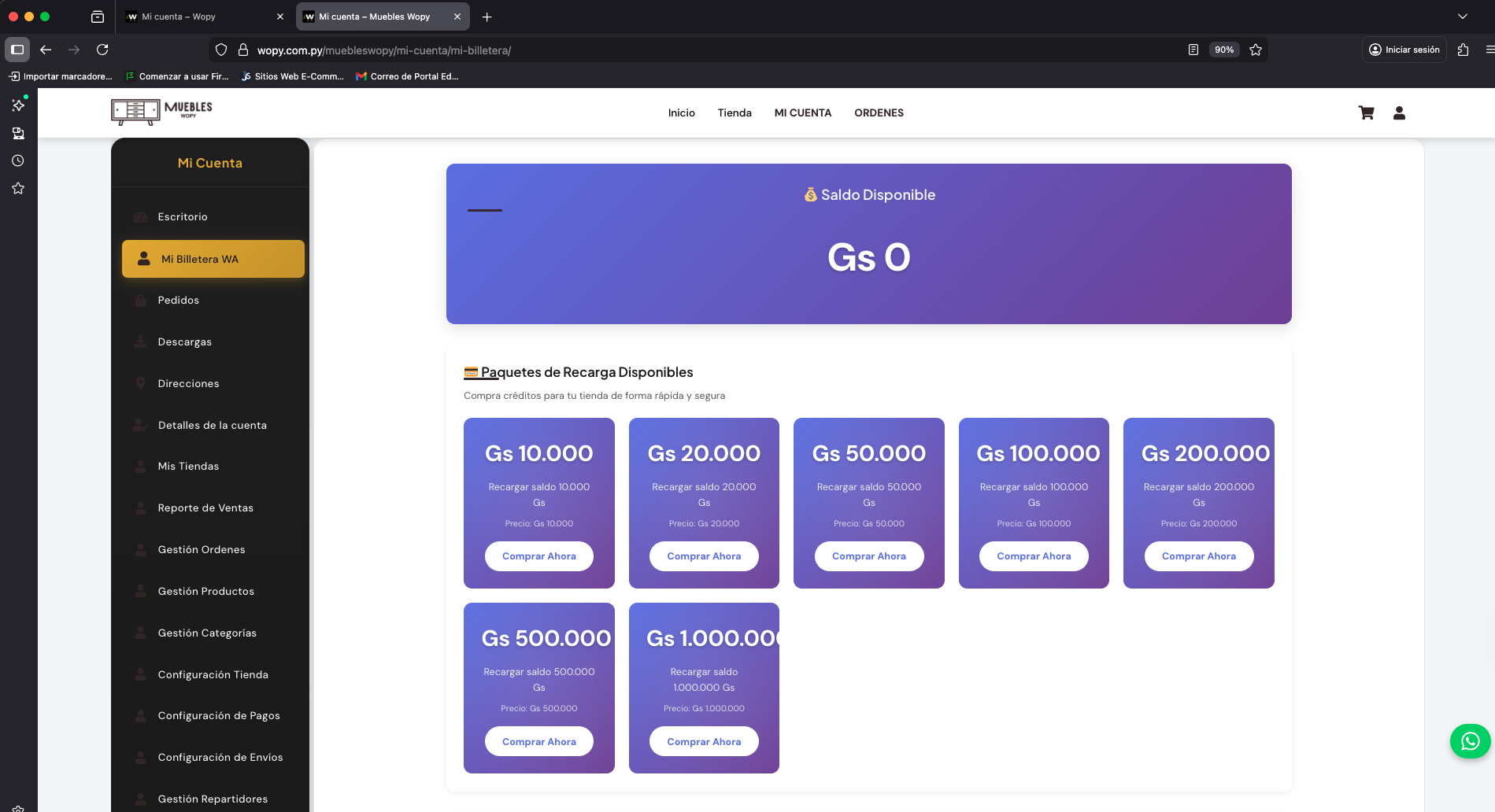Click the URL address bar field
This screenshot has height=812, width=1495.
point(709,50)
